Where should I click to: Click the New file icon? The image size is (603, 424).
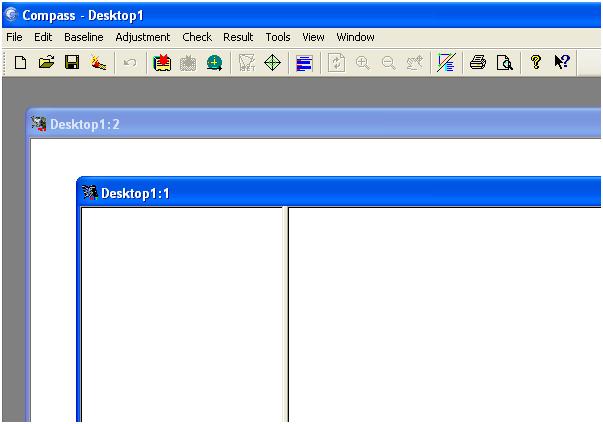point(20,63)
